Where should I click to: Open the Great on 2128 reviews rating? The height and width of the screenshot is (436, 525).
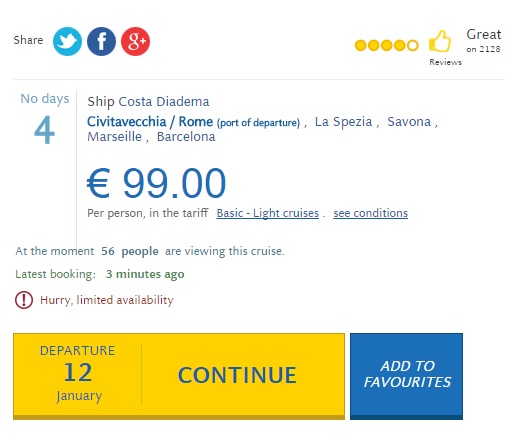pyautogui.click(x=483, y=41)
